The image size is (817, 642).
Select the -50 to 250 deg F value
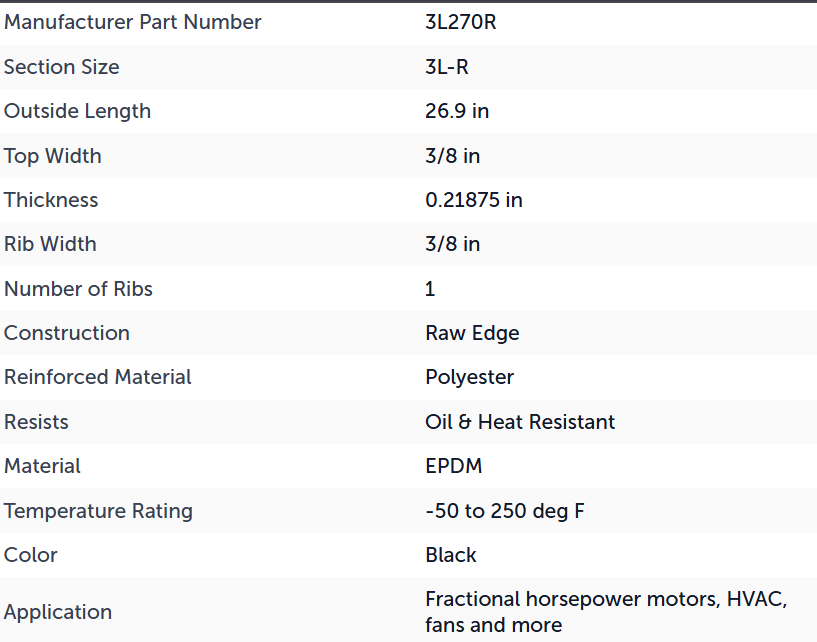[x=505, y=511]
